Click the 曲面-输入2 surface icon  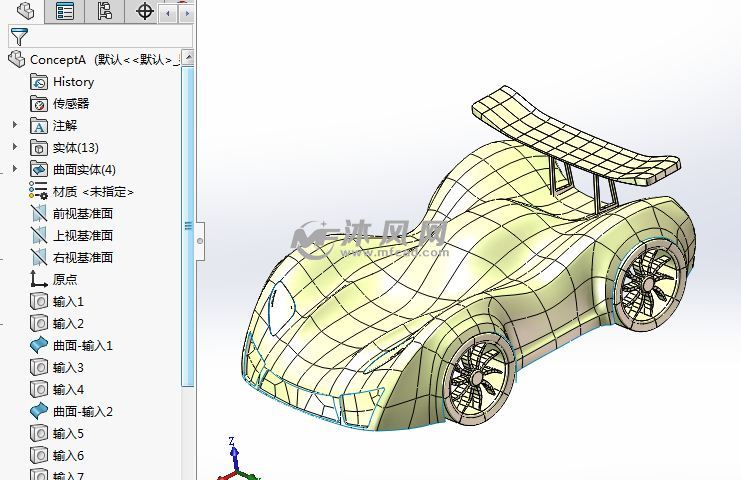click(39, 411)
